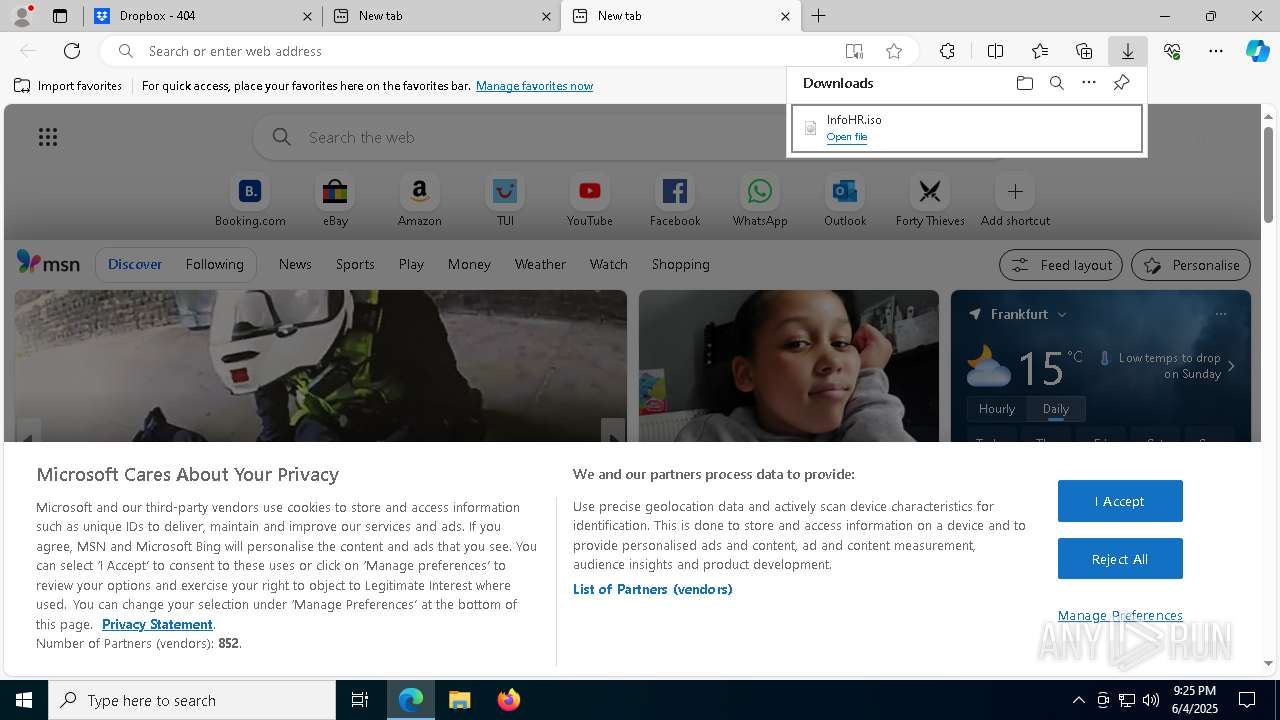Add this page to favorites star

click(x=894, y=51)
